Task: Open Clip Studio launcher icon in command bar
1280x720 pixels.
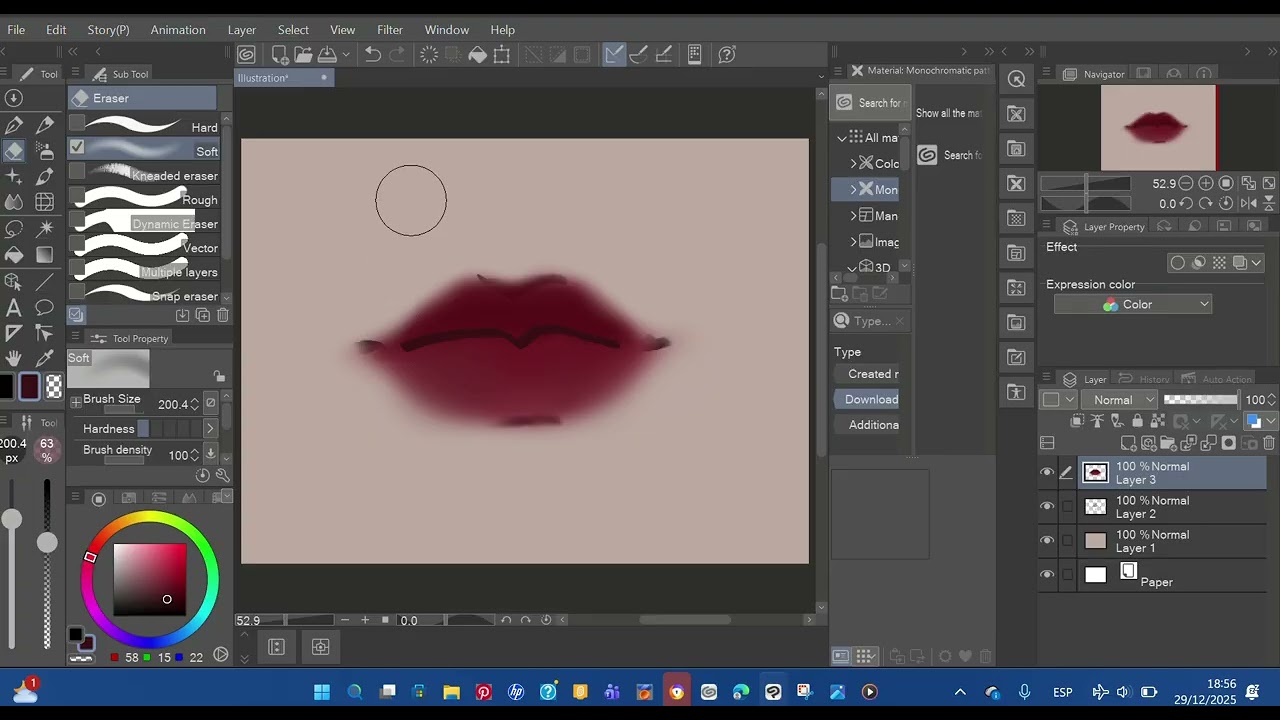Action: [247, 54]
